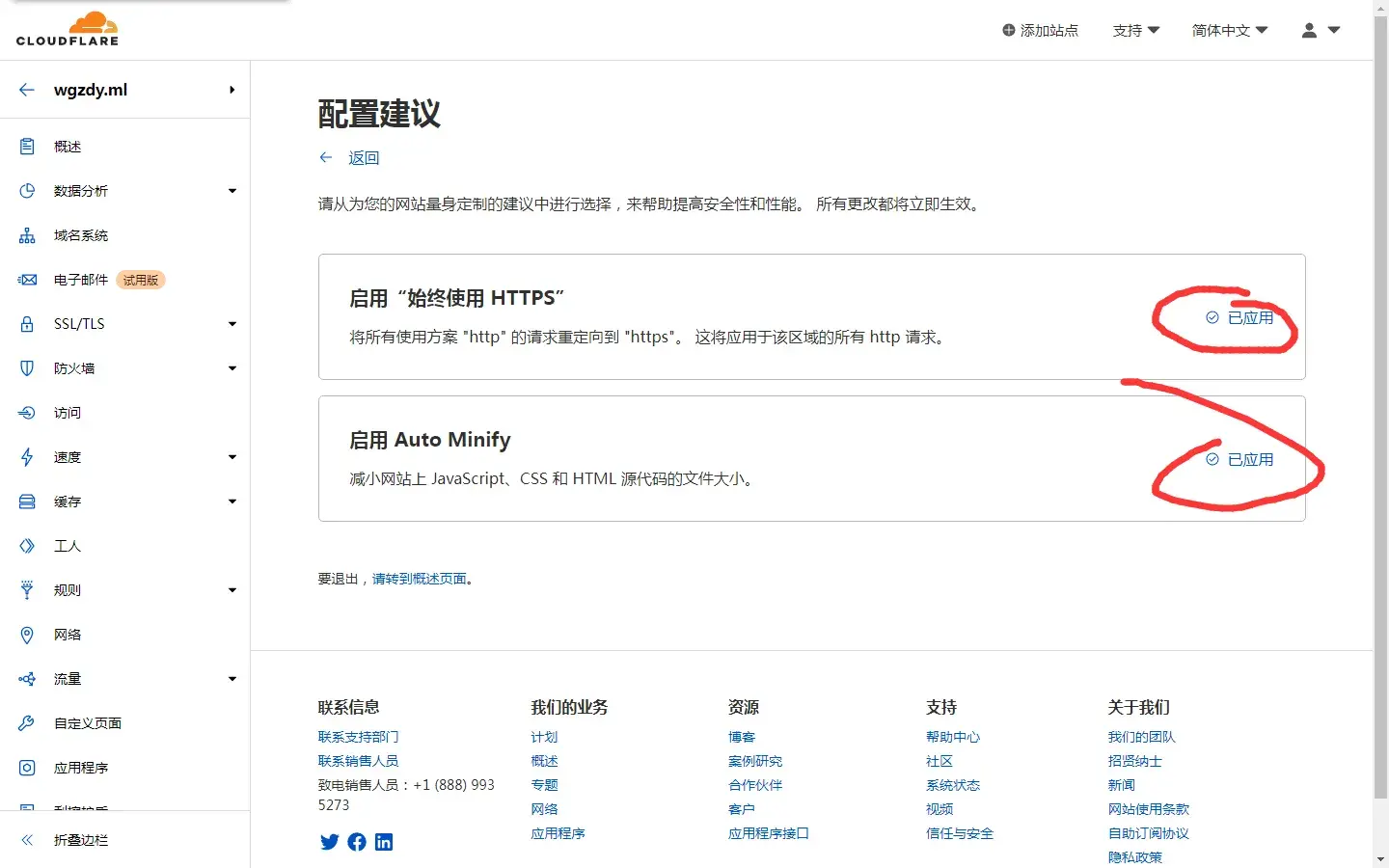Click the Cloudflare logo
The height and width of the screenshot is (868, 1389).
pos(68,29)
